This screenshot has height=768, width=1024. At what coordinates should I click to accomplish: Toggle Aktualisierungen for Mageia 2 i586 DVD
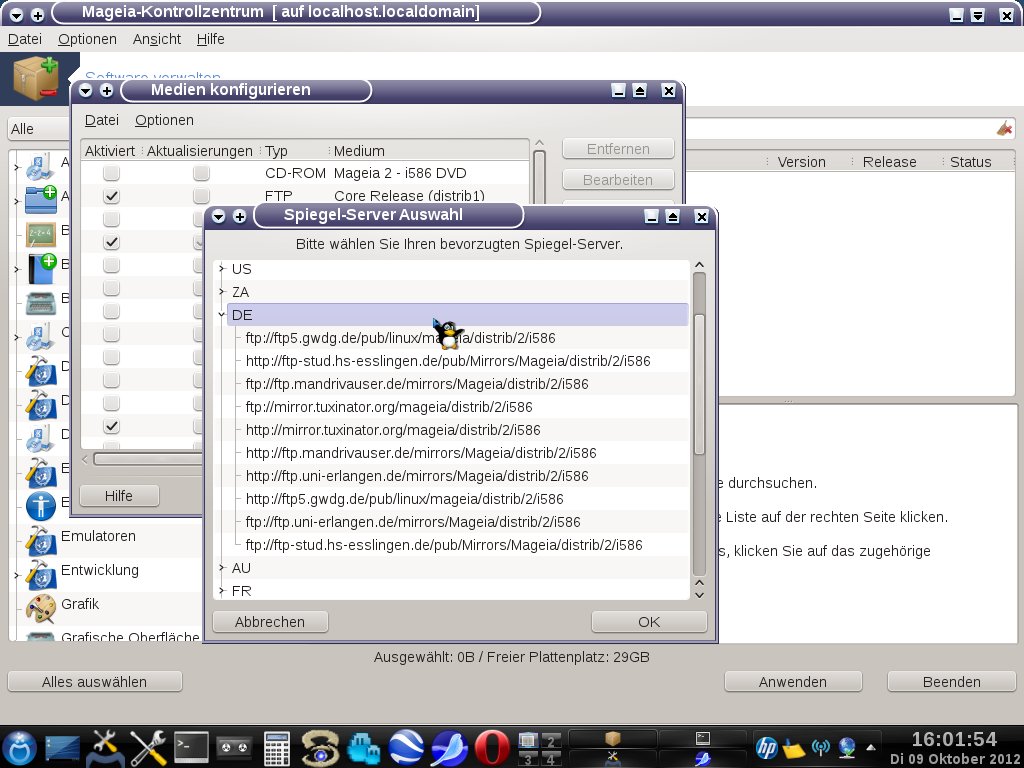point(201,173)
